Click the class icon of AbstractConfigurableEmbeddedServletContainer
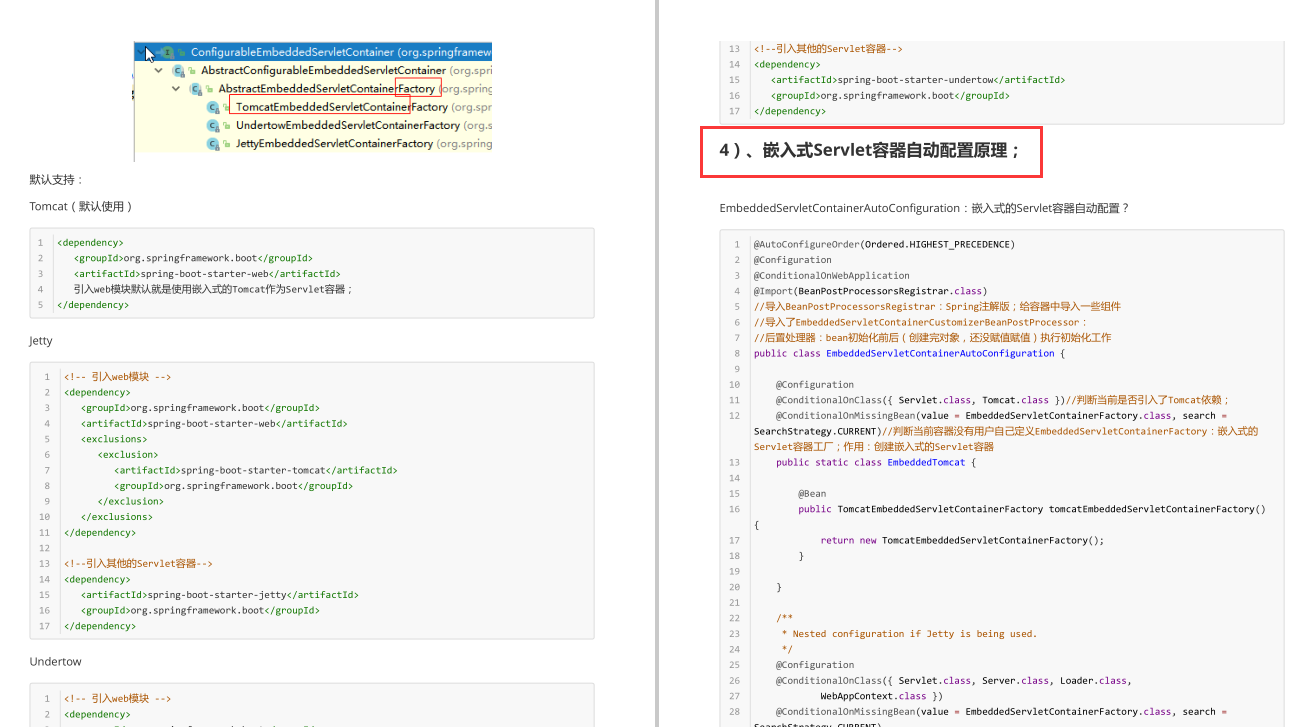 [178, 71]
